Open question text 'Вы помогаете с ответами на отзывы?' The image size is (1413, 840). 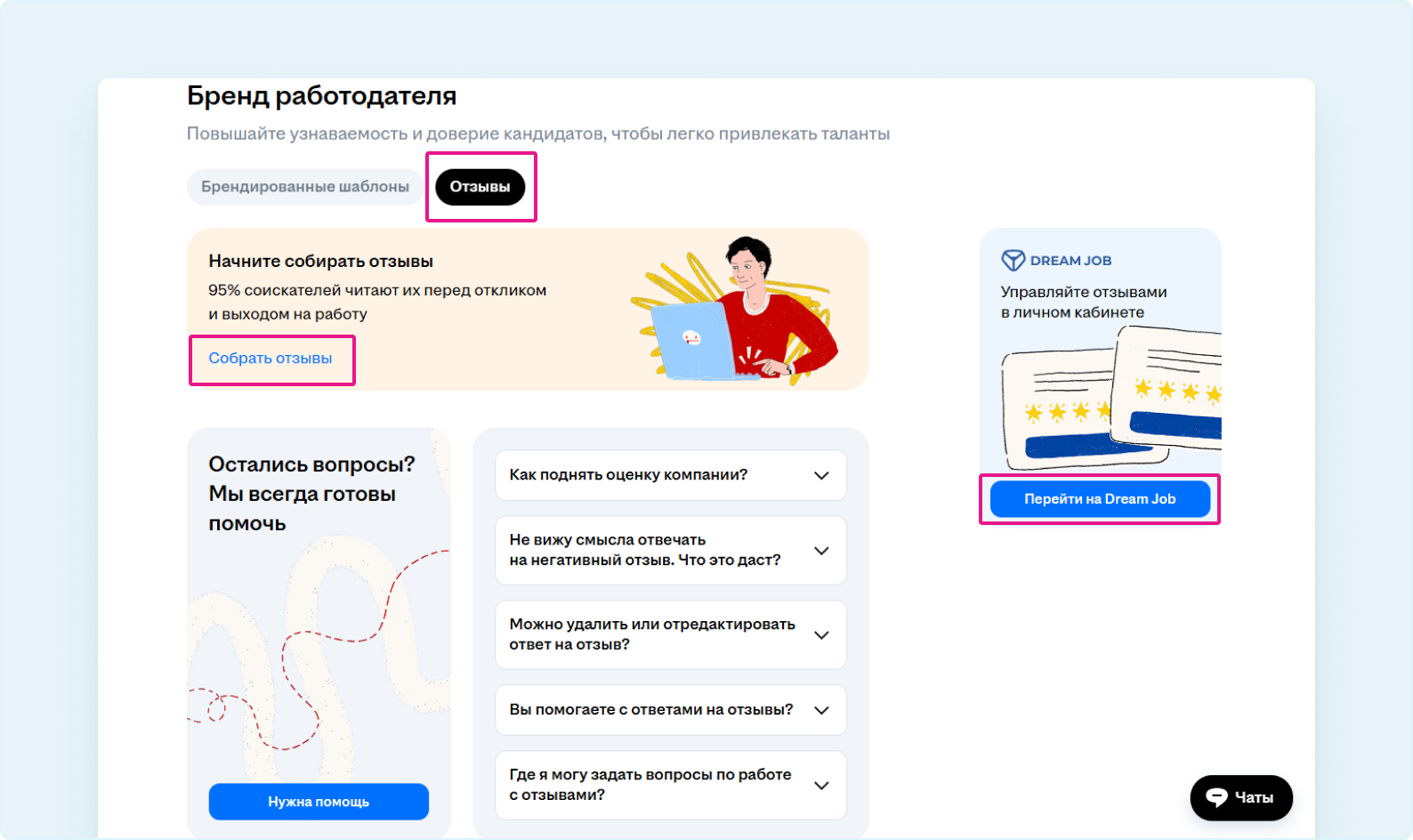[x=650, y=710]
